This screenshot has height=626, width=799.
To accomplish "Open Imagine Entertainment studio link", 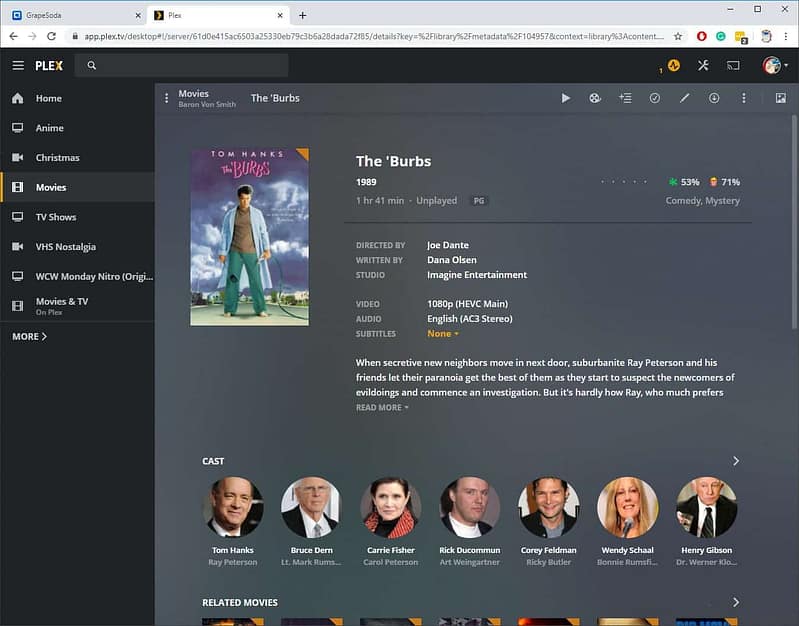I will pos(476,275).
